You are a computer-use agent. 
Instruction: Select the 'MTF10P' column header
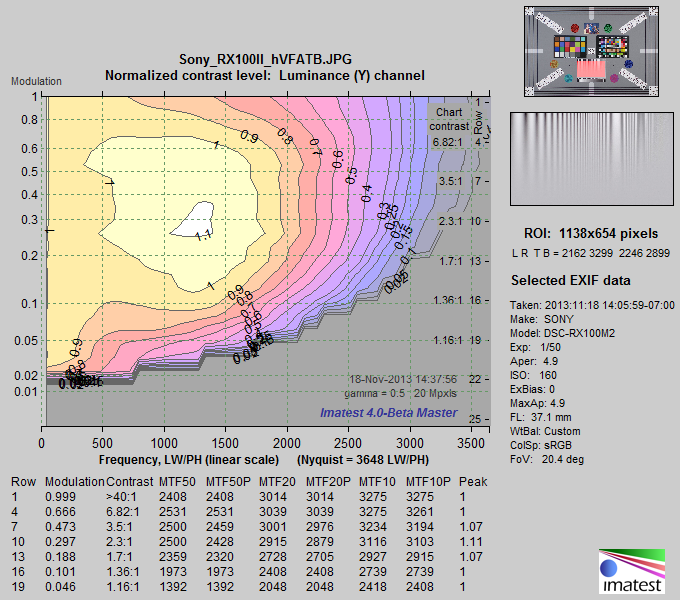click(428, 482)
